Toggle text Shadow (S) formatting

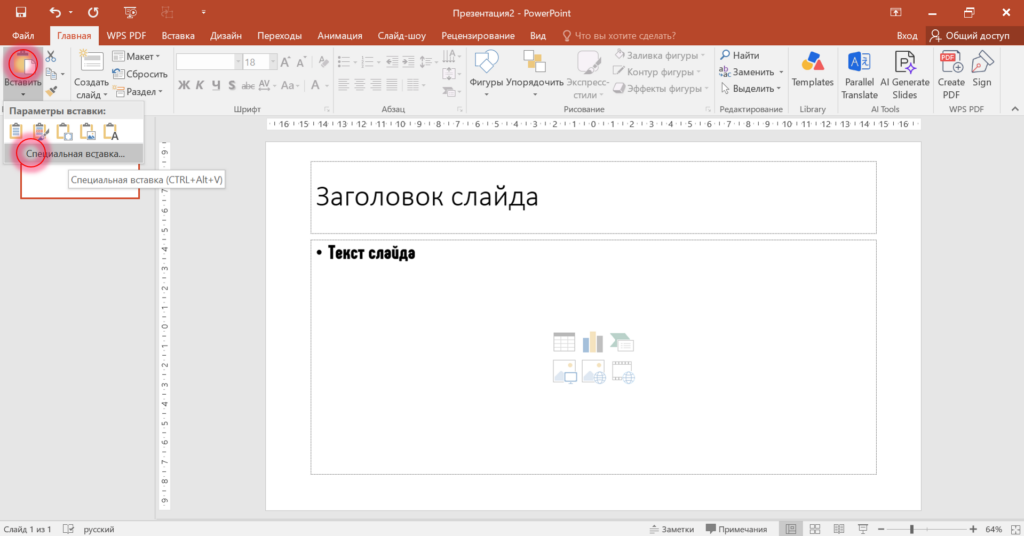231,85
